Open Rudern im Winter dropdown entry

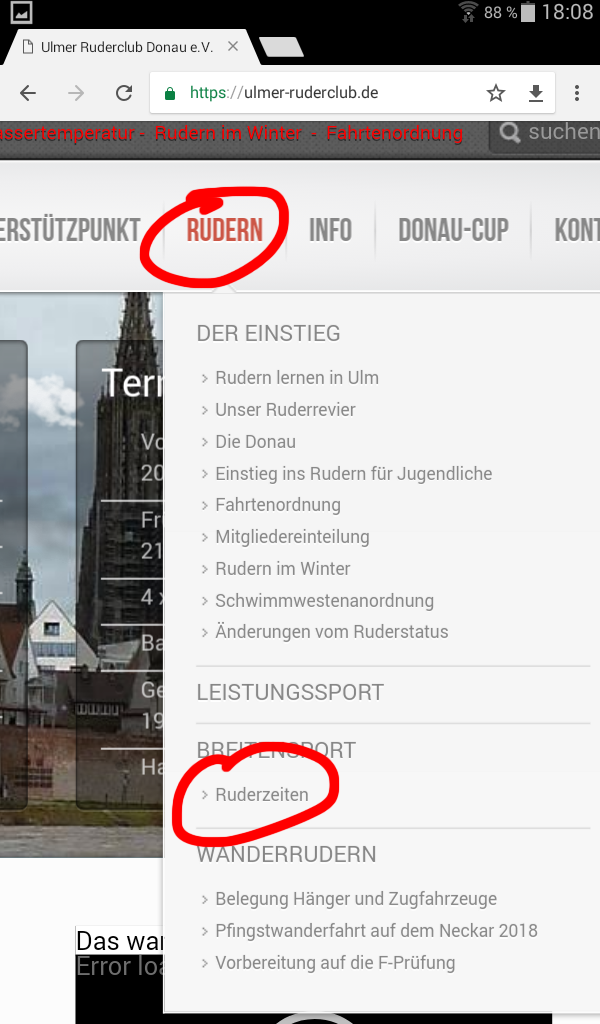283,569
